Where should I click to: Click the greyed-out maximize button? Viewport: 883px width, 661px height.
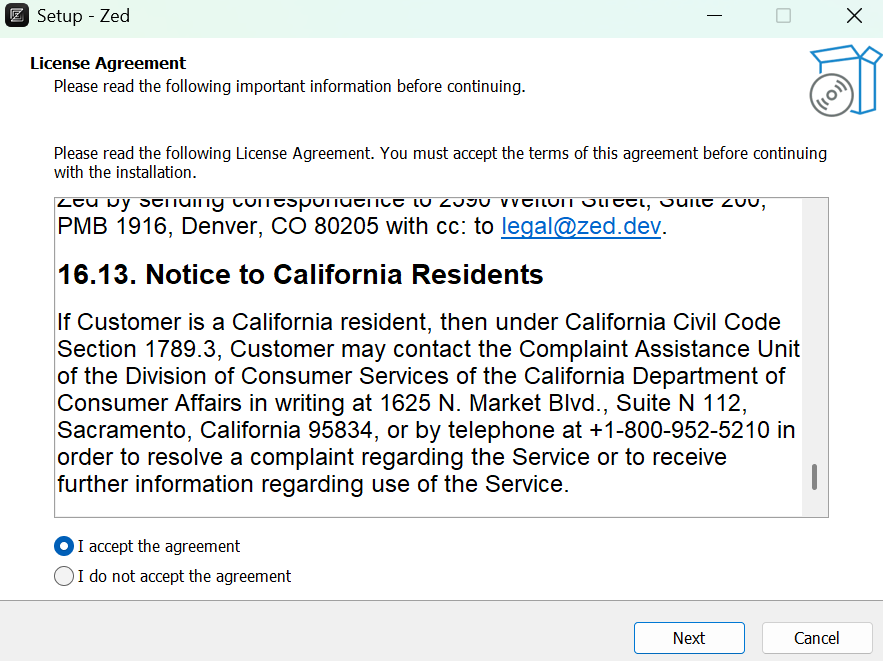783,16
